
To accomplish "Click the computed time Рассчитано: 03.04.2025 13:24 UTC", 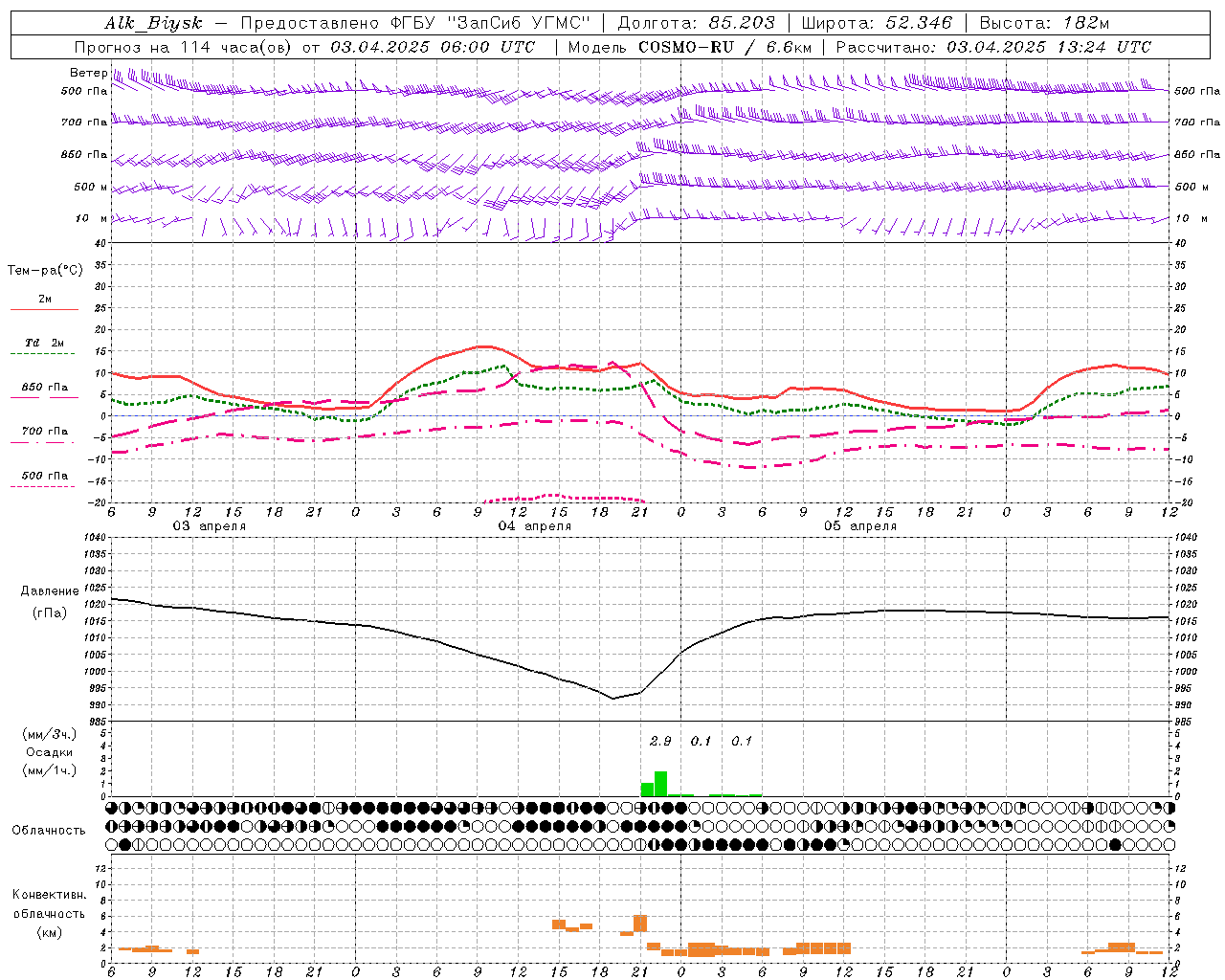I will pos(993,47).
